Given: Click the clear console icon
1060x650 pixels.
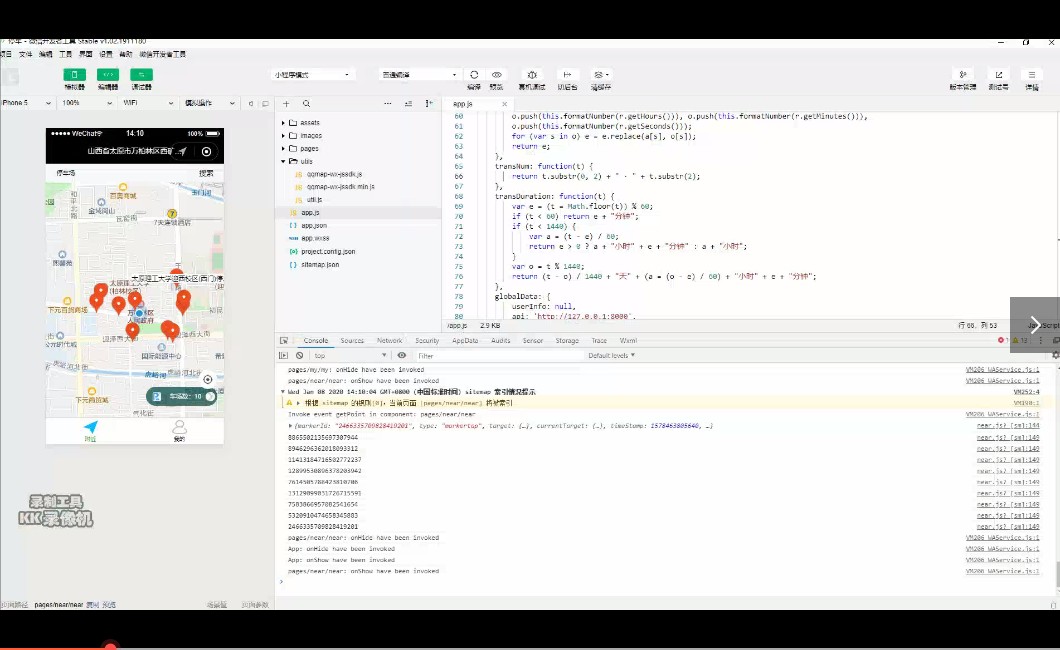Looking at the screenshot, I should click(299, 355).
